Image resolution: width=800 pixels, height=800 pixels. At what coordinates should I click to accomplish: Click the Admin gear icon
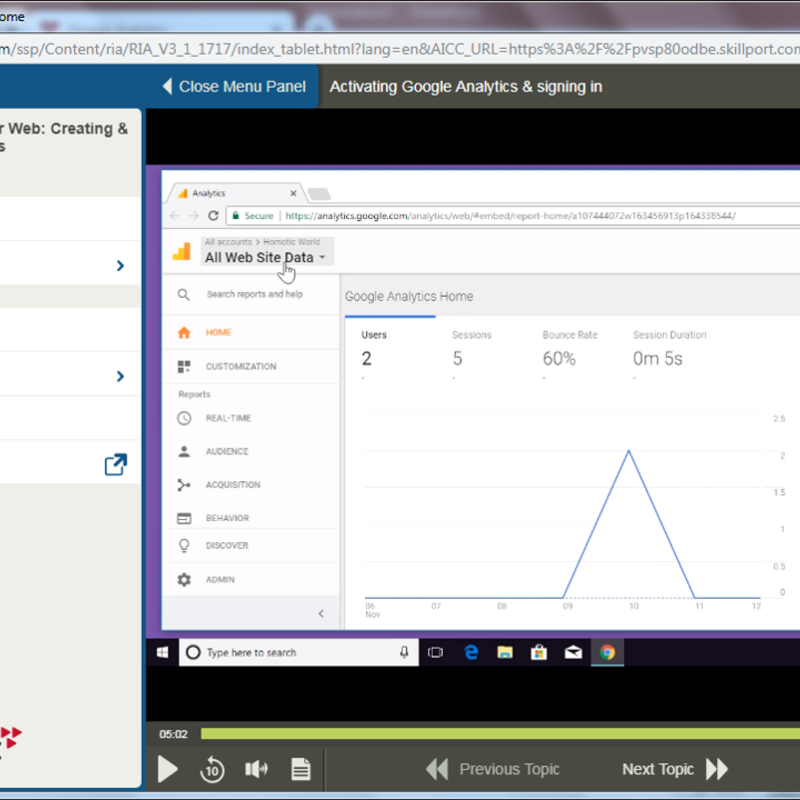pos(184,580)
